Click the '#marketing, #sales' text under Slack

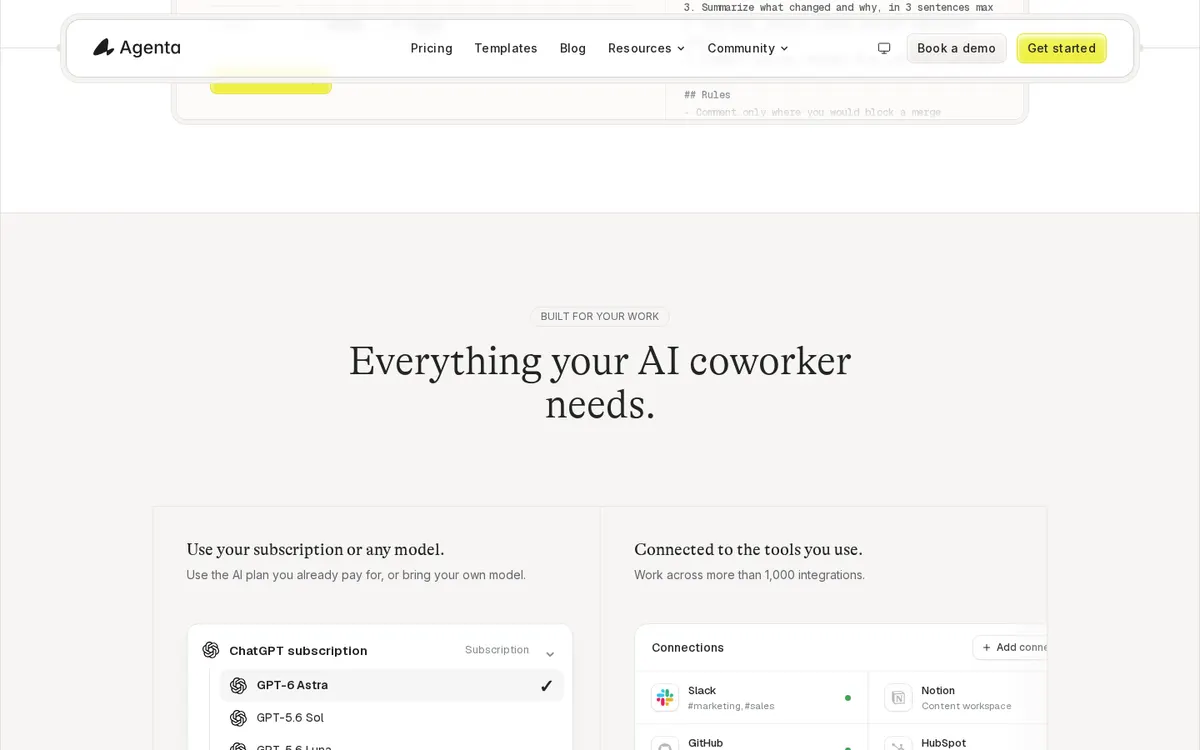[x=731, y=706]
